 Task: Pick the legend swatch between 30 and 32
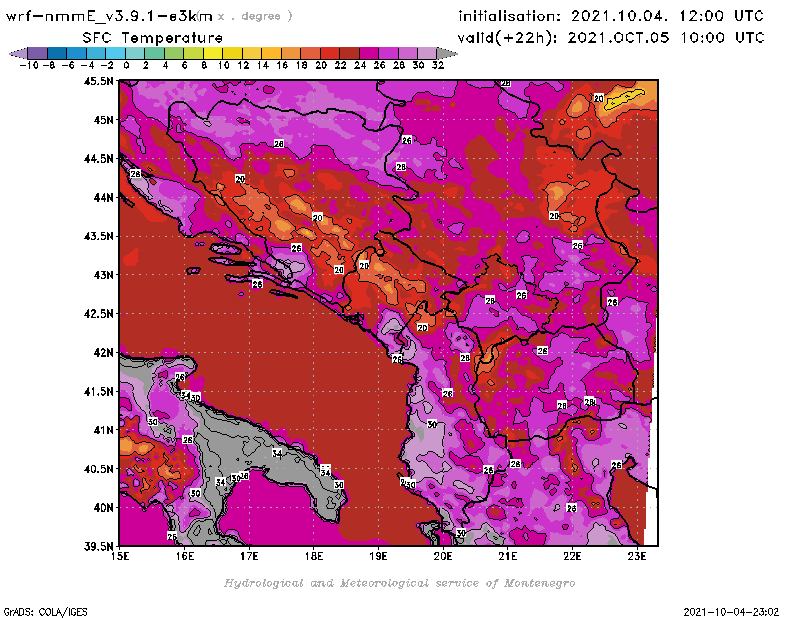pos(427,53)
